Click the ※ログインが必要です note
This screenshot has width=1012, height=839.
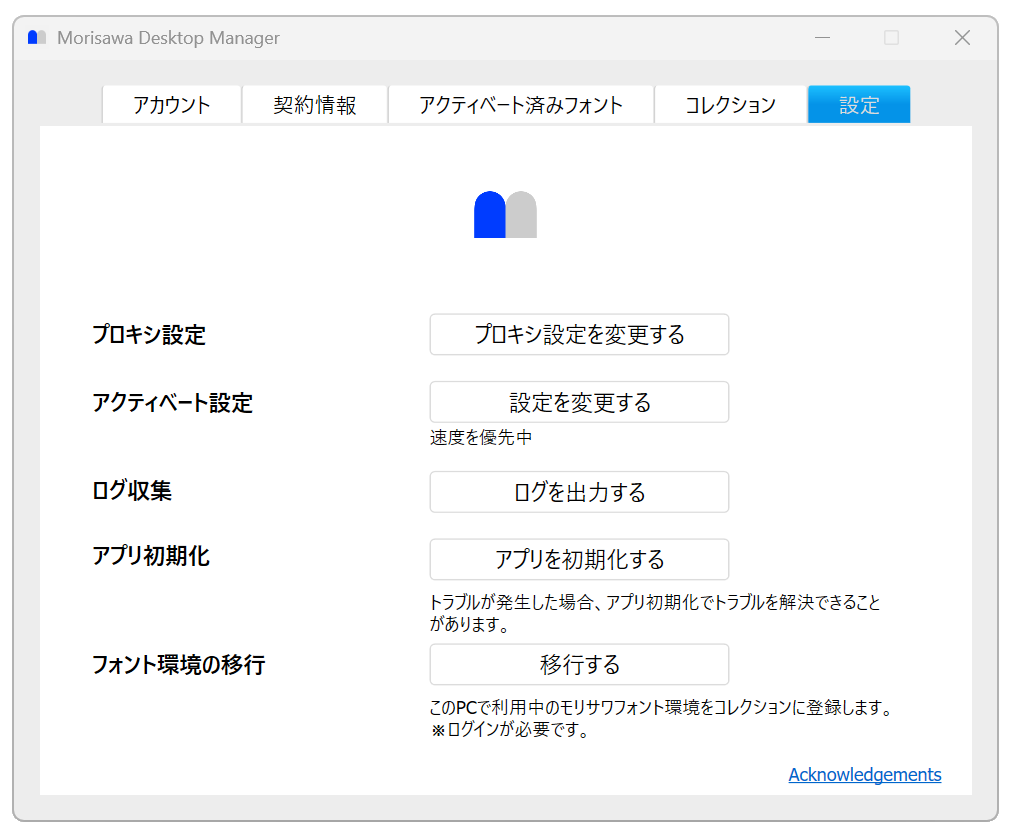[x=510, y=730]
